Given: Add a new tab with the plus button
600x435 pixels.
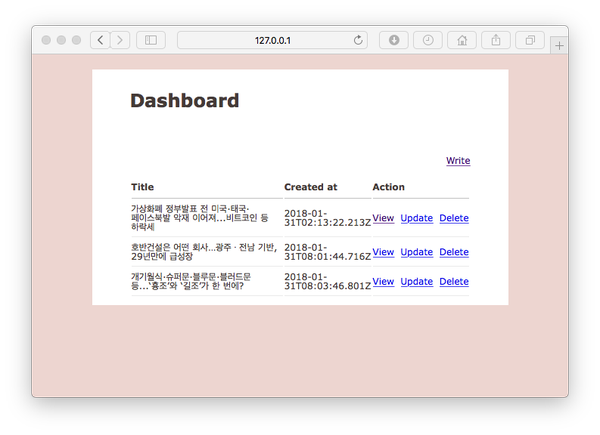Looking at the screenshot, I should [559, 46].
